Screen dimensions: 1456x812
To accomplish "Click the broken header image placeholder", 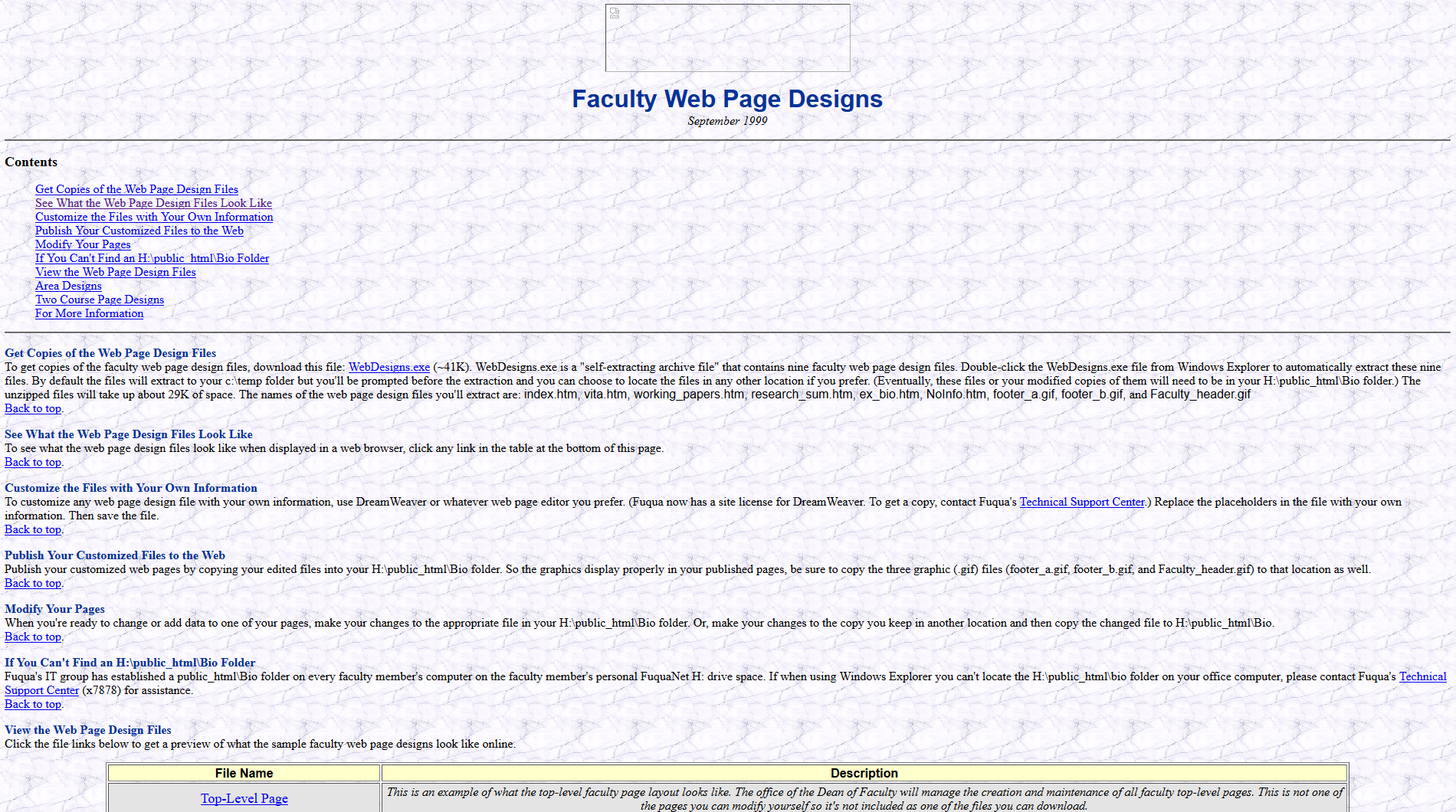I will [x=727, y=38].
